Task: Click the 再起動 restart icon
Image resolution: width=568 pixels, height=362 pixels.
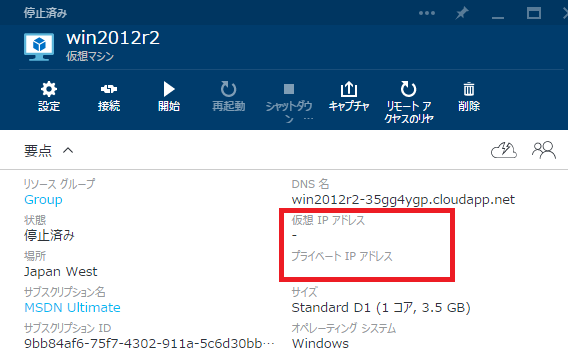Action: (229, 89)
